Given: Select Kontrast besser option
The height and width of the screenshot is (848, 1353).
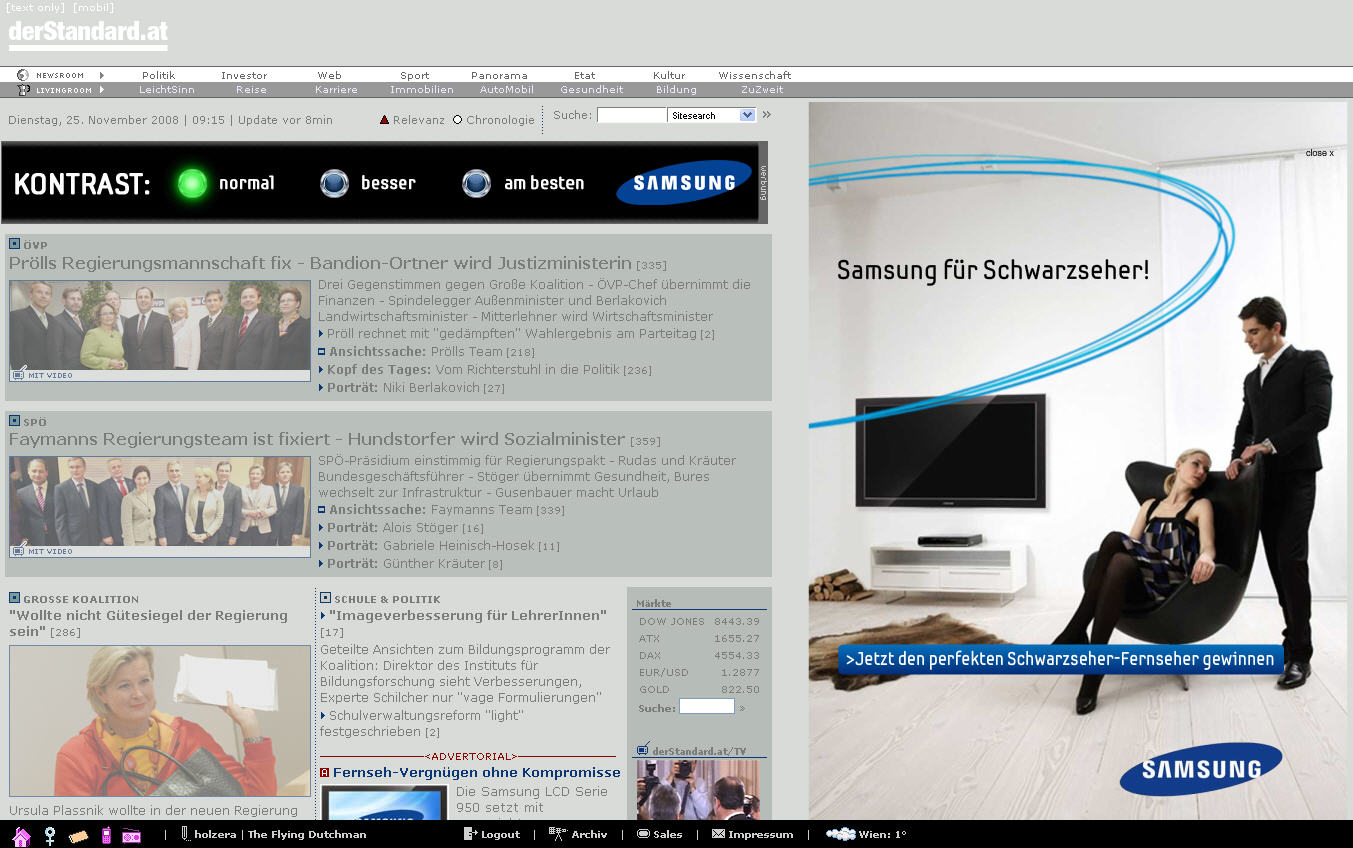Looking at the screenshot, I should (x=334, y=183).
